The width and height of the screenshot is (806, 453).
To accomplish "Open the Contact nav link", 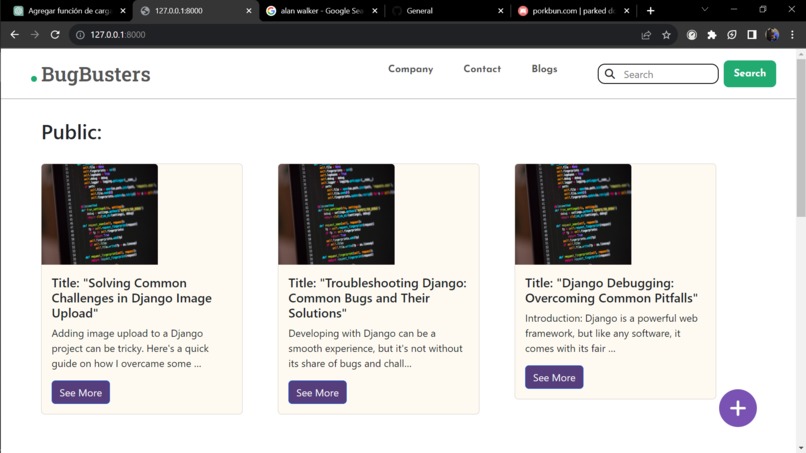I will pos(482,69).
